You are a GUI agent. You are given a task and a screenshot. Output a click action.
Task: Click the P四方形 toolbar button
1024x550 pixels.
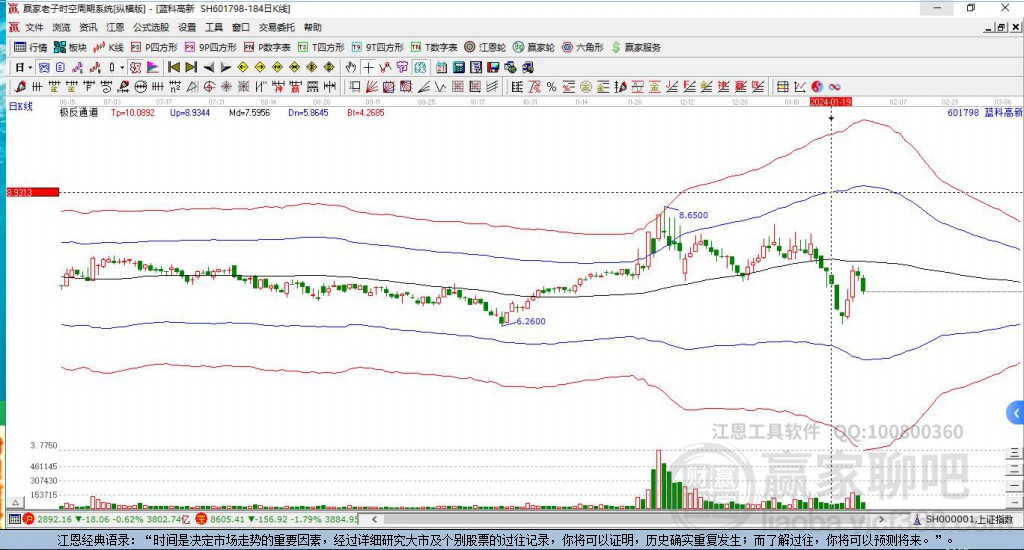click(155, 47)
